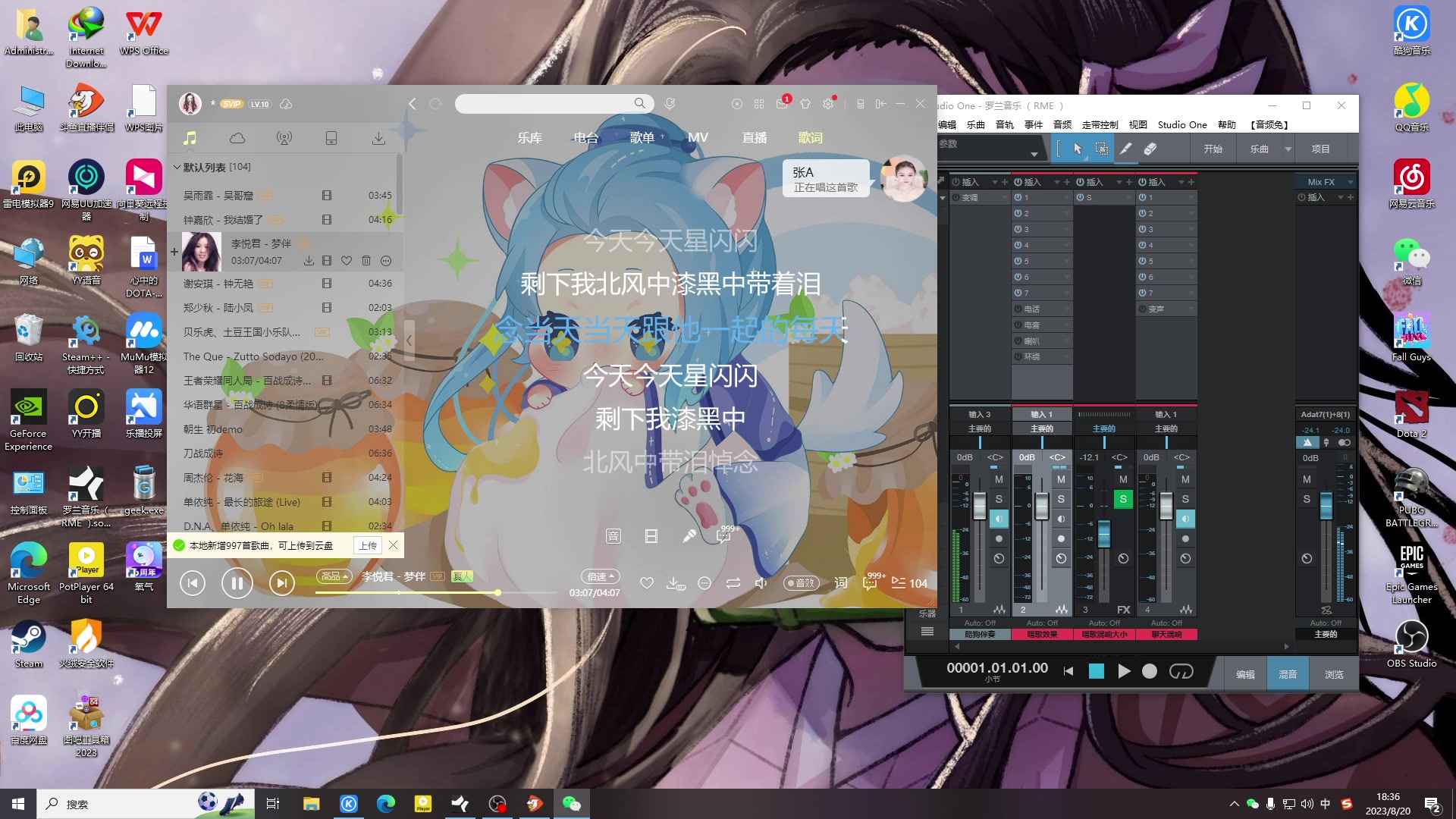Click the 上传 upload button in the notification
1456x819 pixels.
368,545
